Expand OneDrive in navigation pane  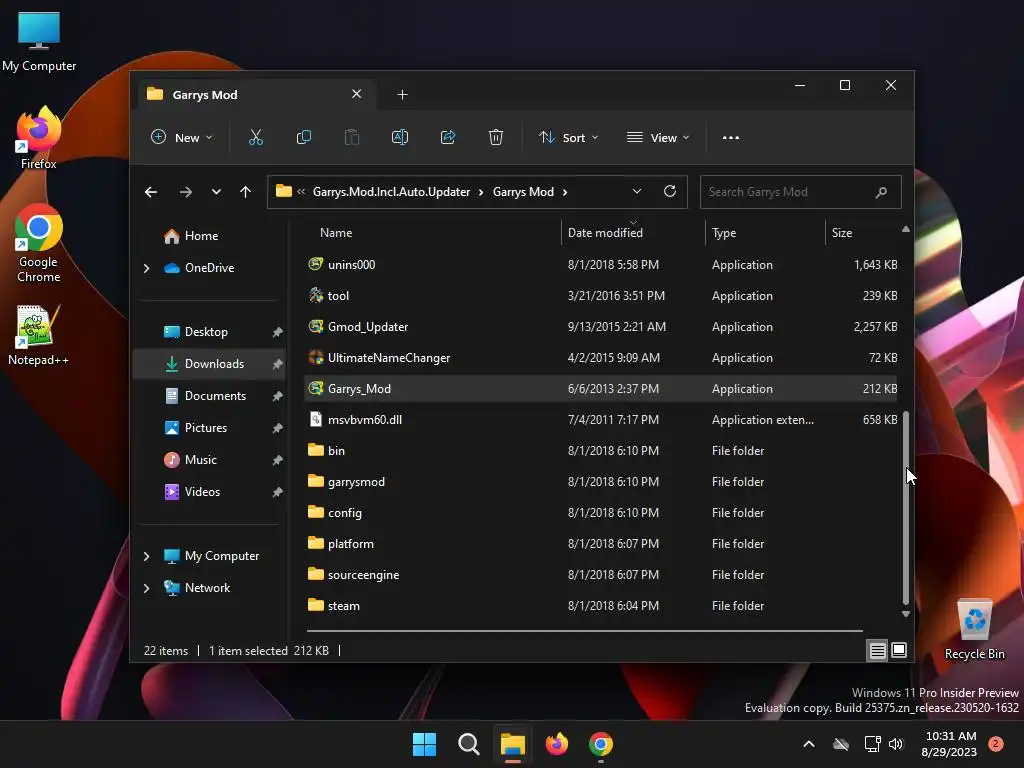146,268
